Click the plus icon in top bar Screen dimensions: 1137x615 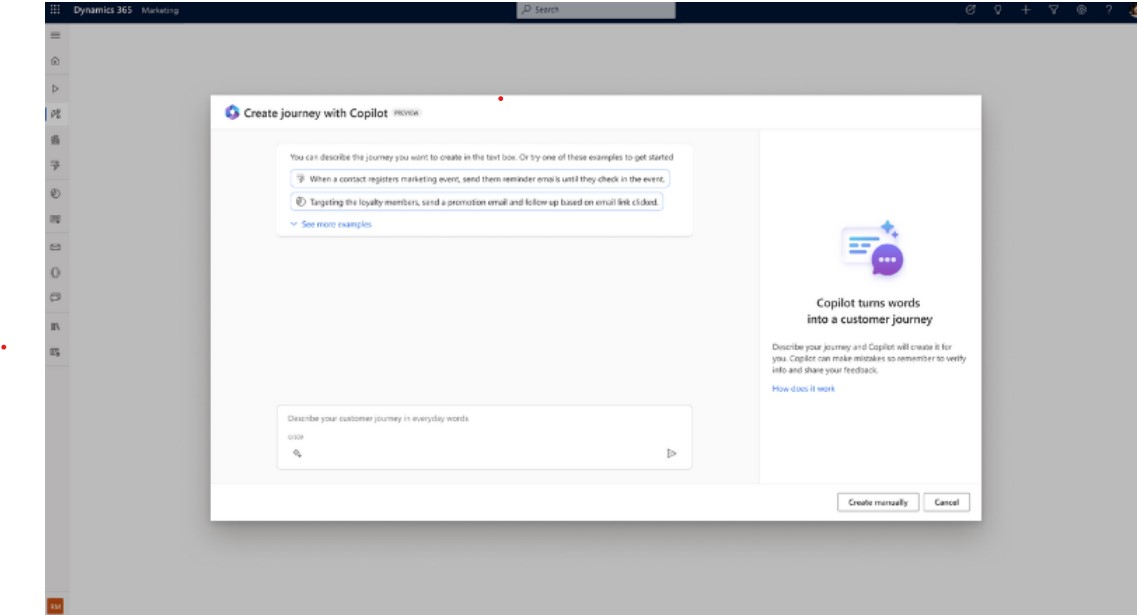click(x=1025, y=10)
